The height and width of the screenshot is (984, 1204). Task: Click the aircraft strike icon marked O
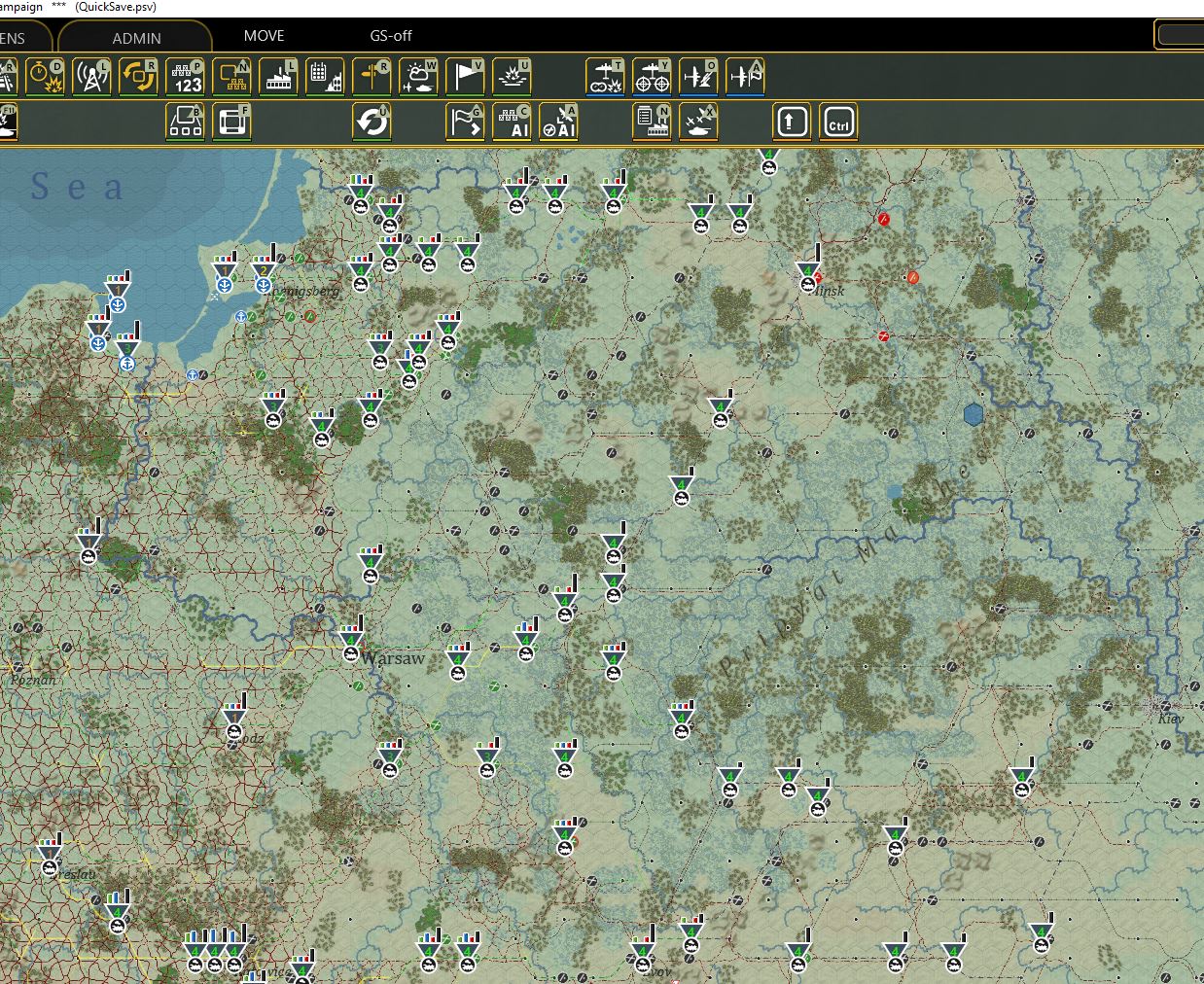click(x=699, y=77)
